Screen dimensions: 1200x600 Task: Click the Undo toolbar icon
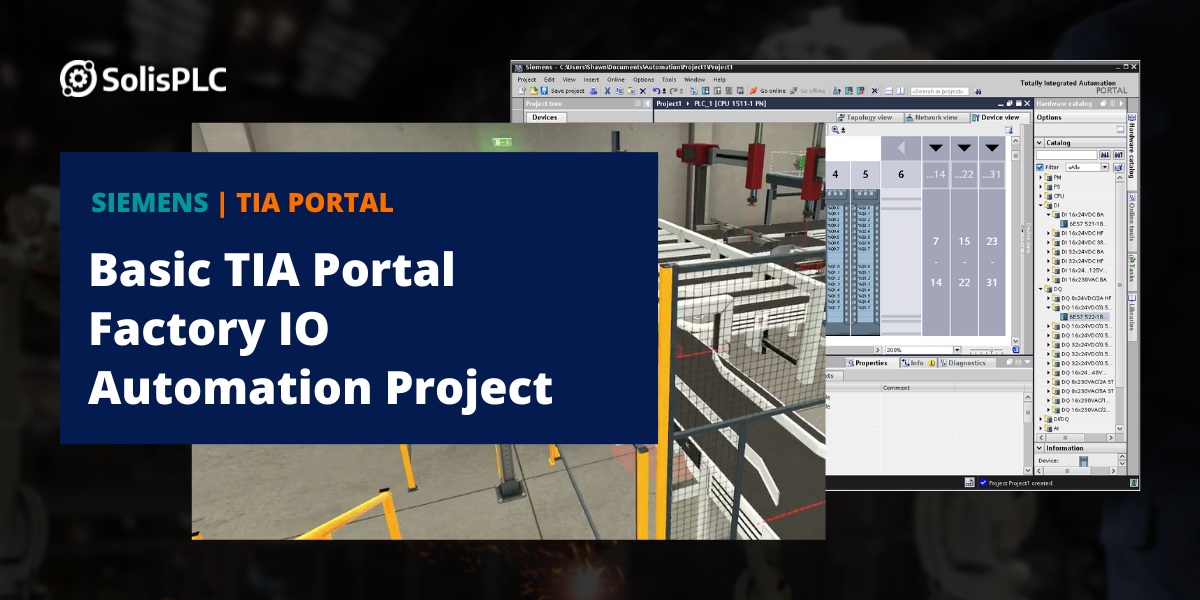(655, 90)
